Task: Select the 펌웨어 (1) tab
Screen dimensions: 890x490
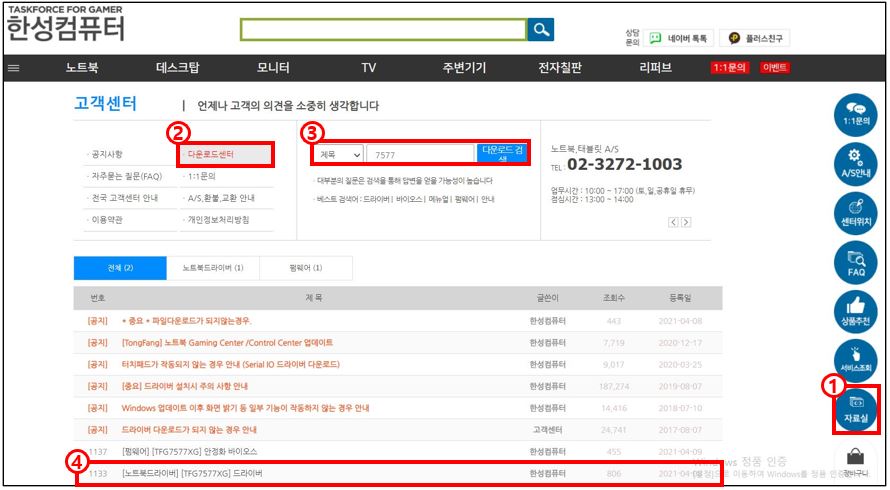Action: pos(305,268)
